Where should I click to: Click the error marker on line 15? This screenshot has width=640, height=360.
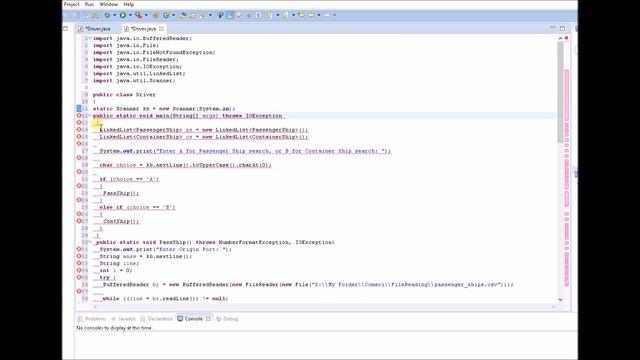pyautogui.click(x=79, y=137)
